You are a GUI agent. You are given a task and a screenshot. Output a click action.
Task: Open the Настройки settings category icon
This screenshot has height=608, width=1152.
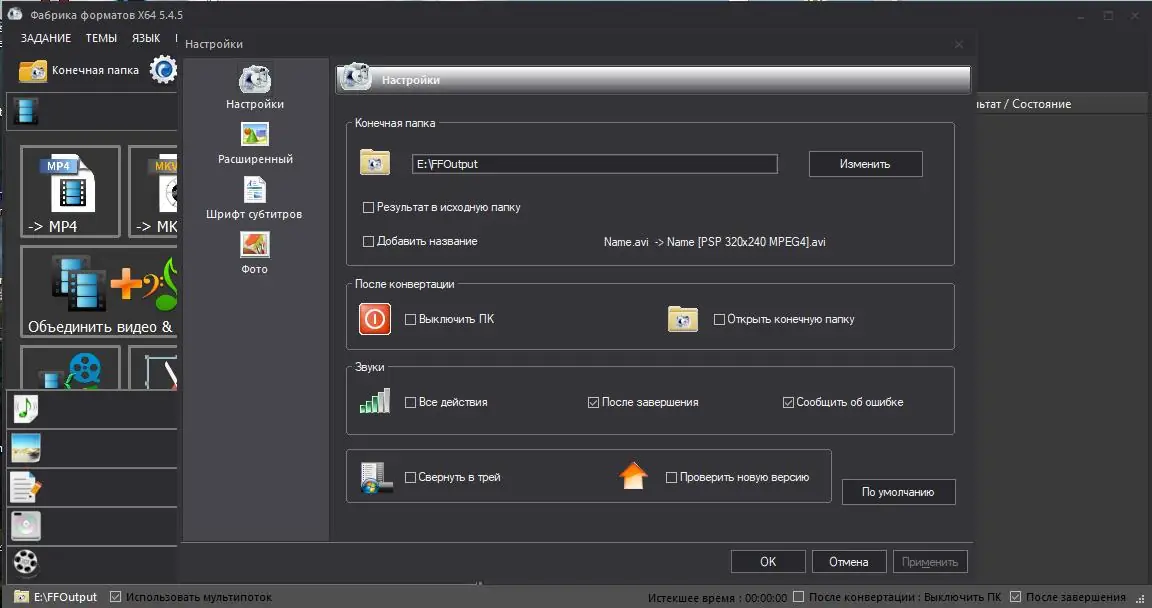click(255, 79)
